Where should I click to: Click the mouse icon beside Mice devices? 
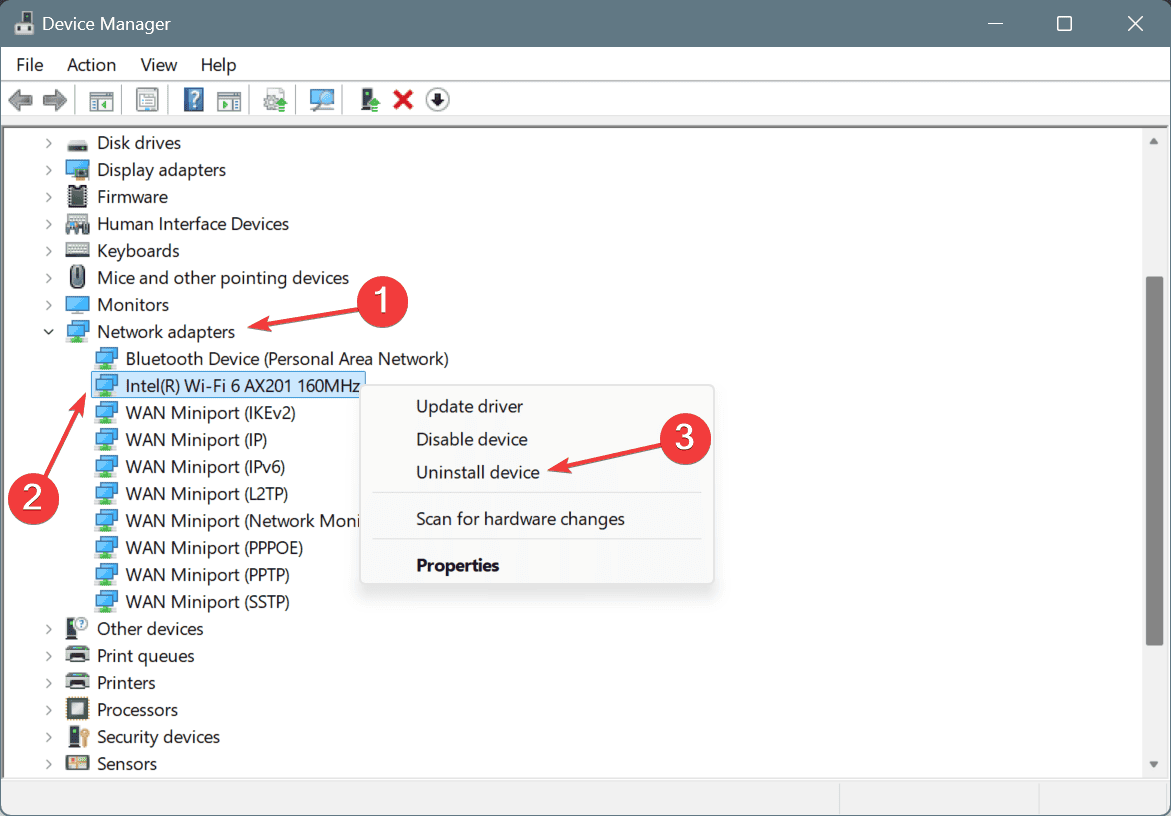[78, 278]
